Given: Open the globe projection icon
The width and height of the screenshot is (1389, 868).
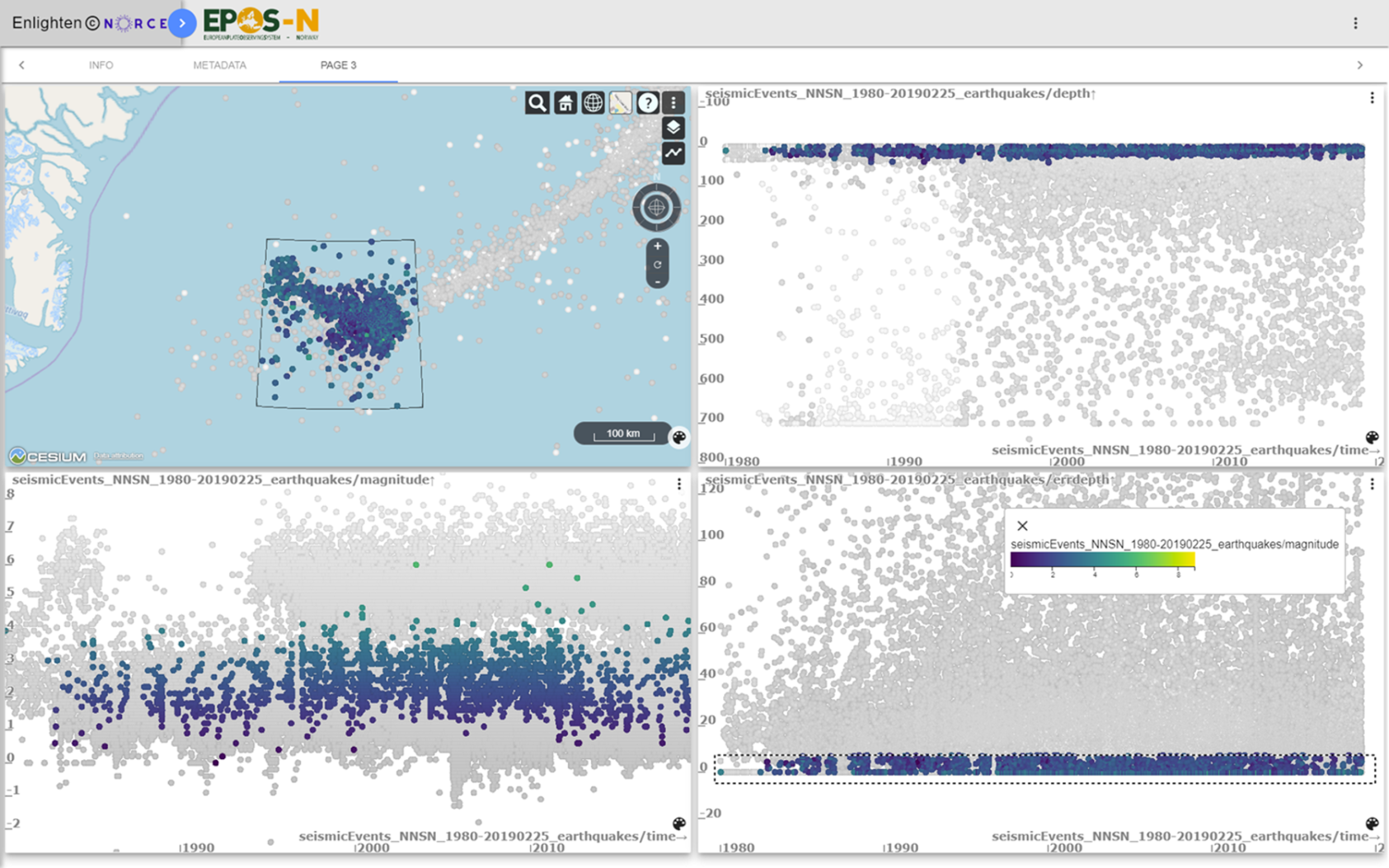Looking at the screenshot, I should (x=592, y=102).
